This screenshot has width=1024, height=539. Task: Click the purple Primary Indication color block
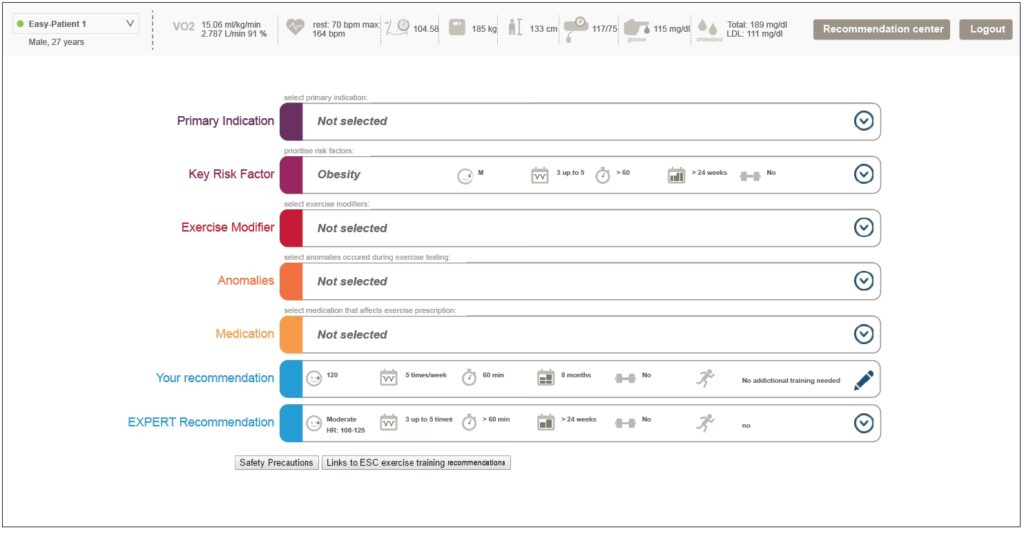tap(291, 121)
